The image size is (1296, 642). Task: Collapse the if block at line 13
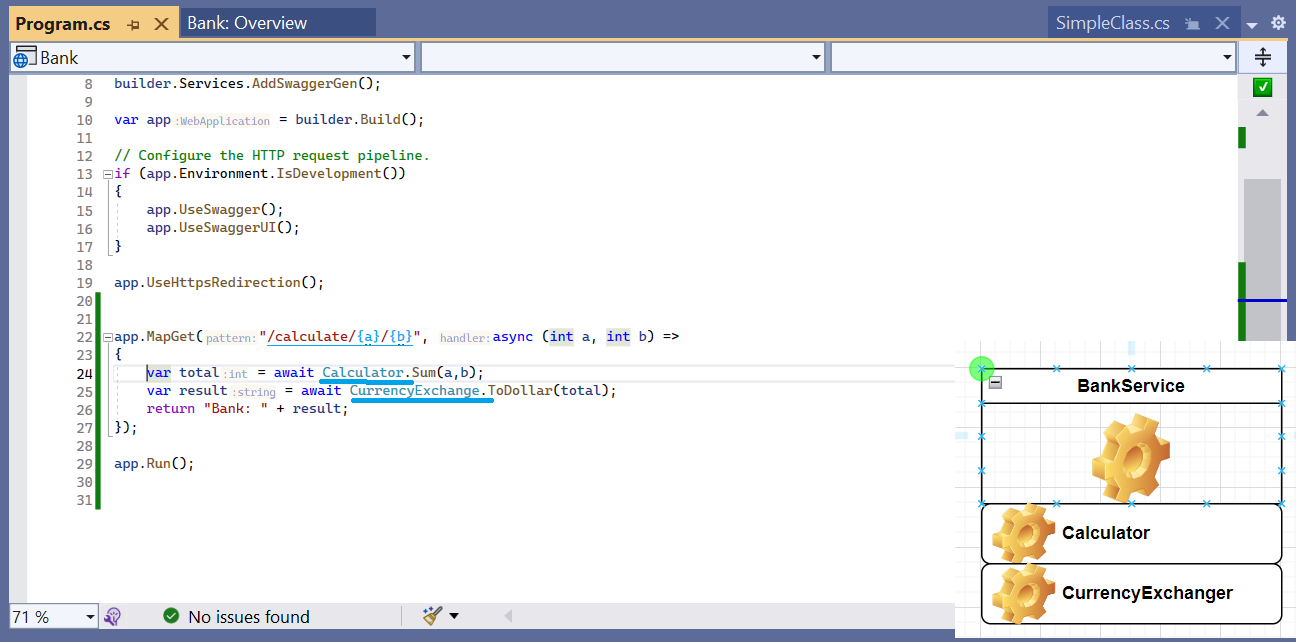(x=107, y=174)
